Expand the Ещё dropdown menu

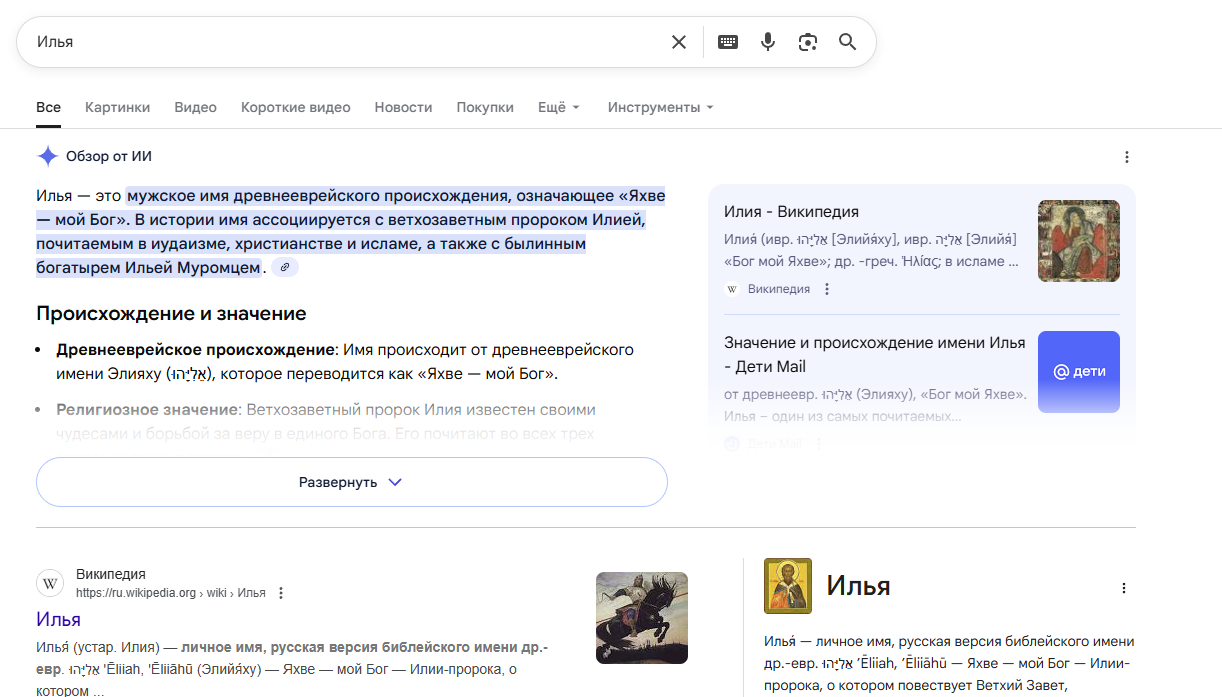pyautogui.click(x=558, y=107)
